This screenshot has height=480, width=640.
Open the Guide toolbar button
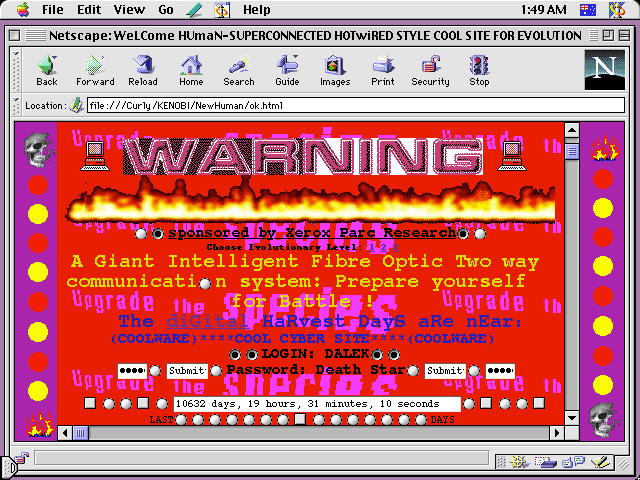(x=287, y=70)
